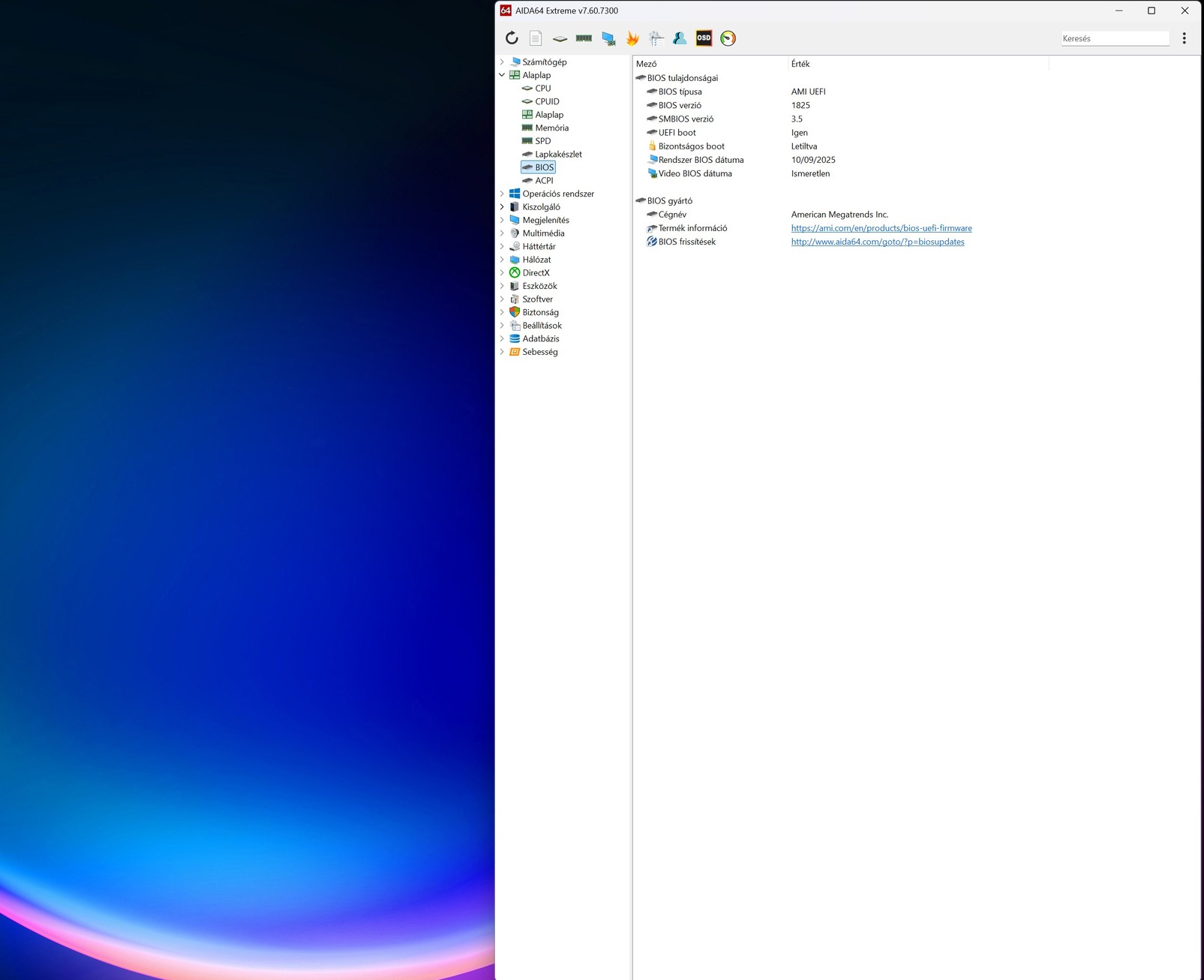The width and height of the screenshot is (1204, 980).
Task: Expand the Háttértár tree node
Action: (502, 246)
